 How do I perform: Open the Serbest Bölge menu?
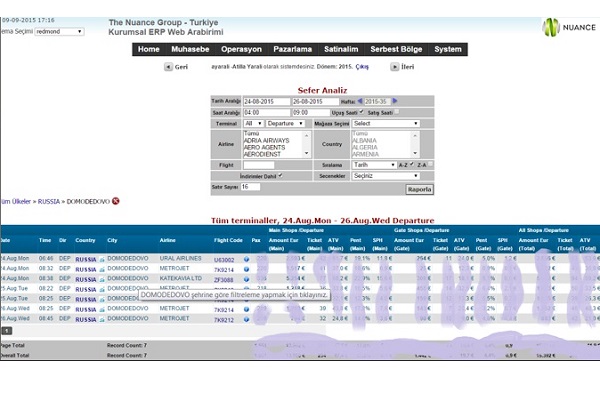396,49
